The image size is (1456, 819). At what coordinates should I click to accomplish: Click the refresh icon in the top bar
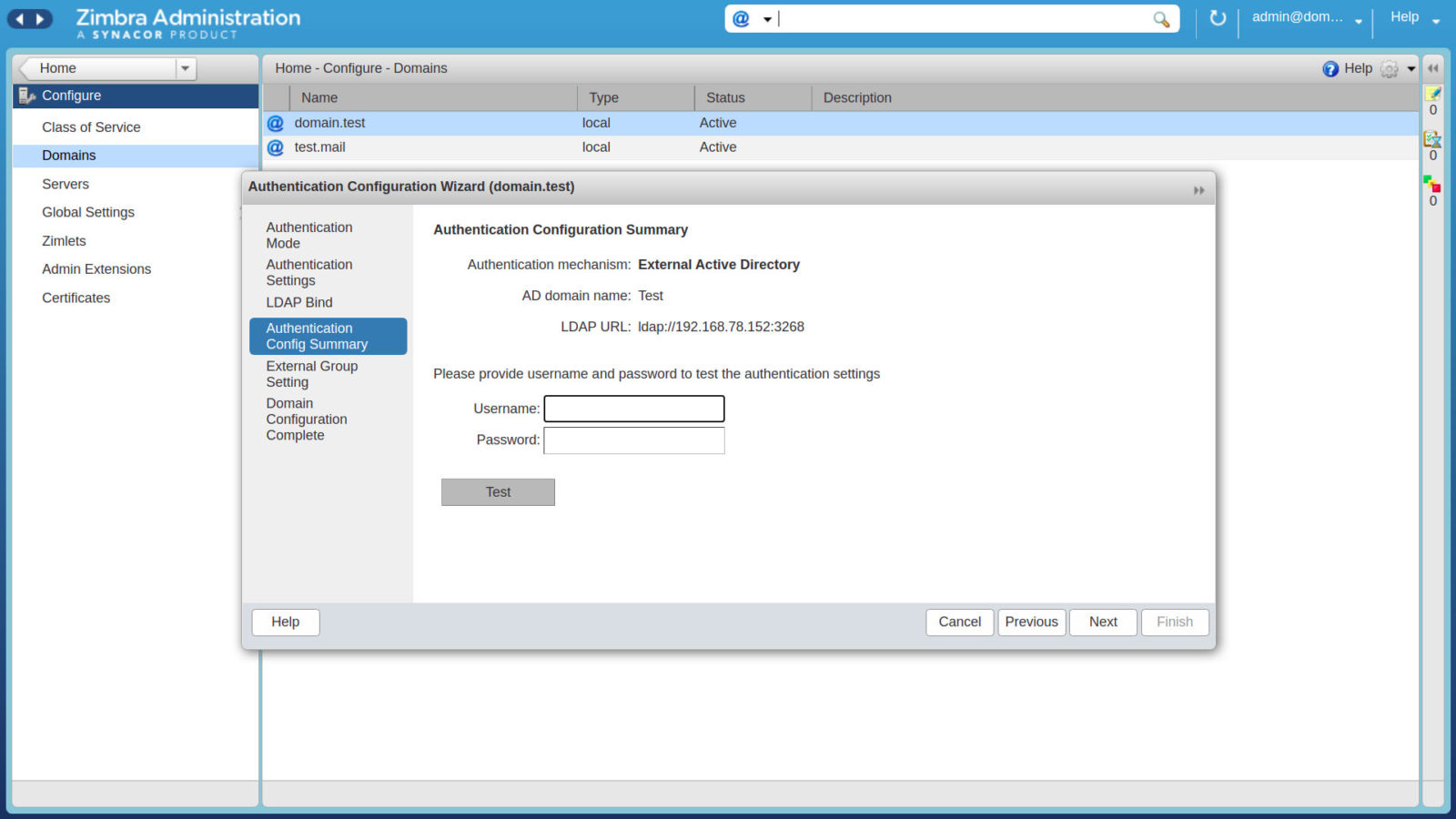coord(1218,17)
